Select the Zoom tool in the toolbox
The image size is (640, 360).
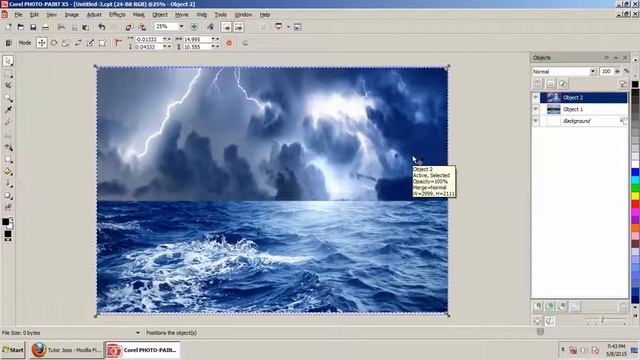(8, 98)
